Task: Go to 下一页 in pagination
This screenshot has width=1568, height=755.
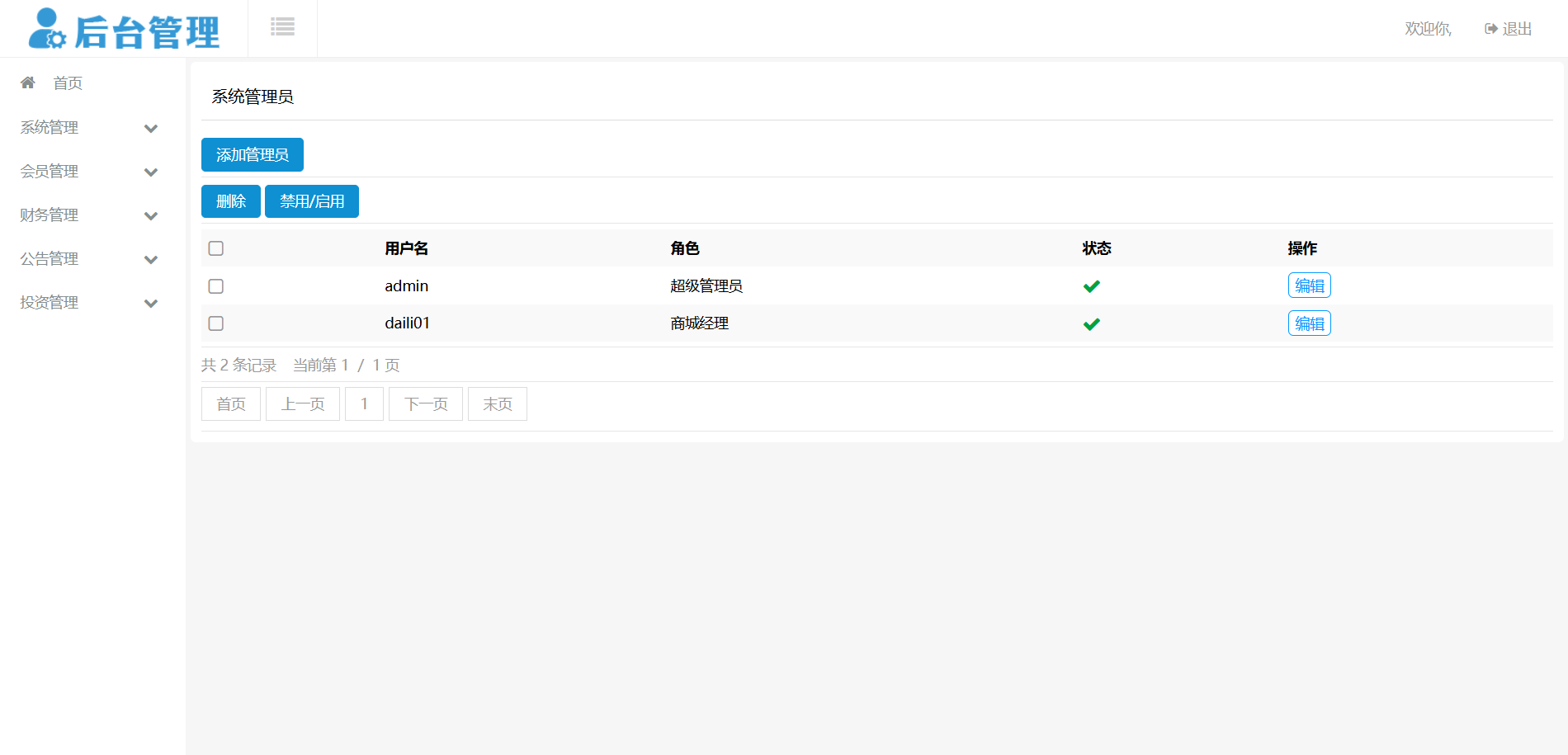Action: [x=425, y=404]
